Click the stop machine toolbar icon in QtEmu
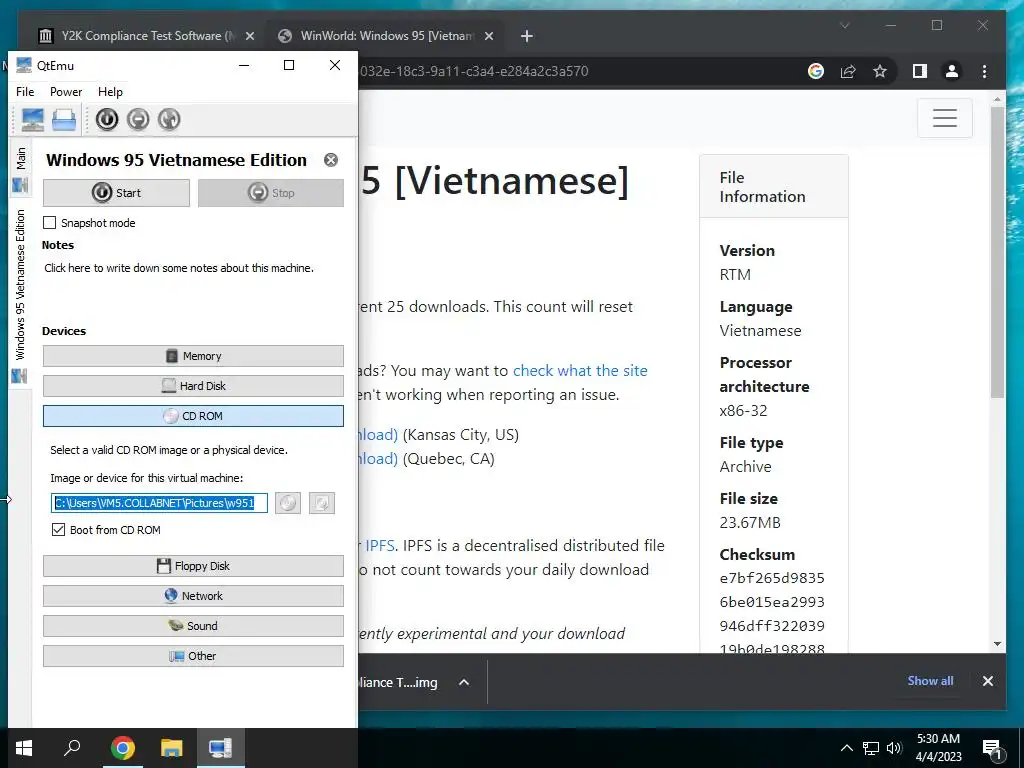This screenshot has width=1024, height=768. (138, 120)
